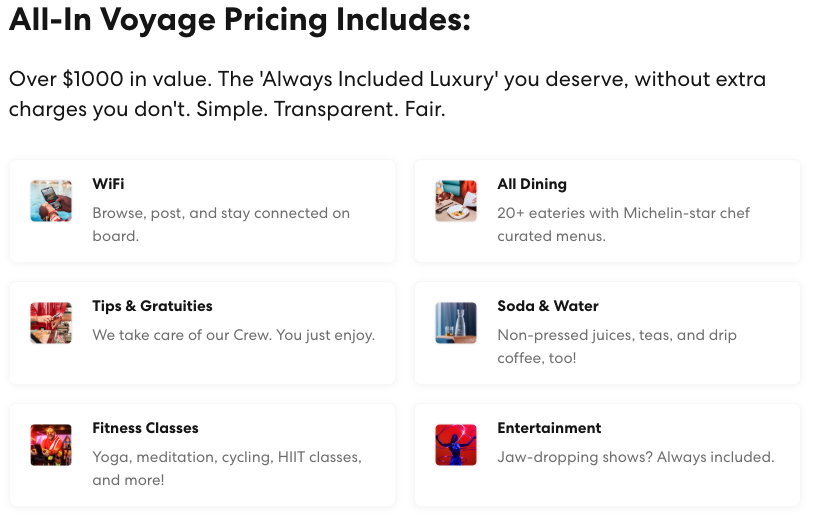Select the Tips & Gratuities image icon
The image size is (813, 515).
51,323
